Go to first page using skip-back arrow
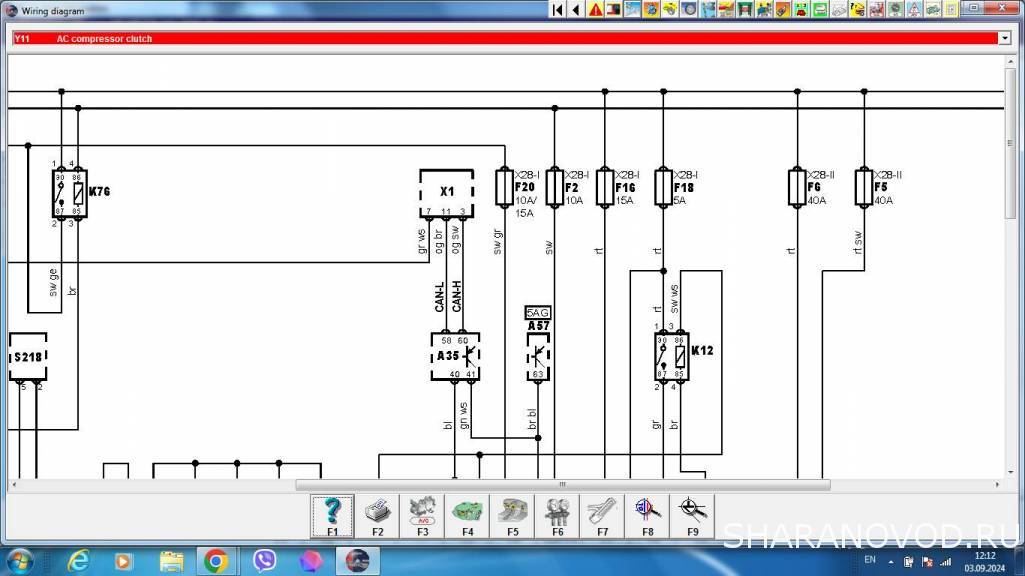Screen dimensions: 1025x576 [558, 9]
